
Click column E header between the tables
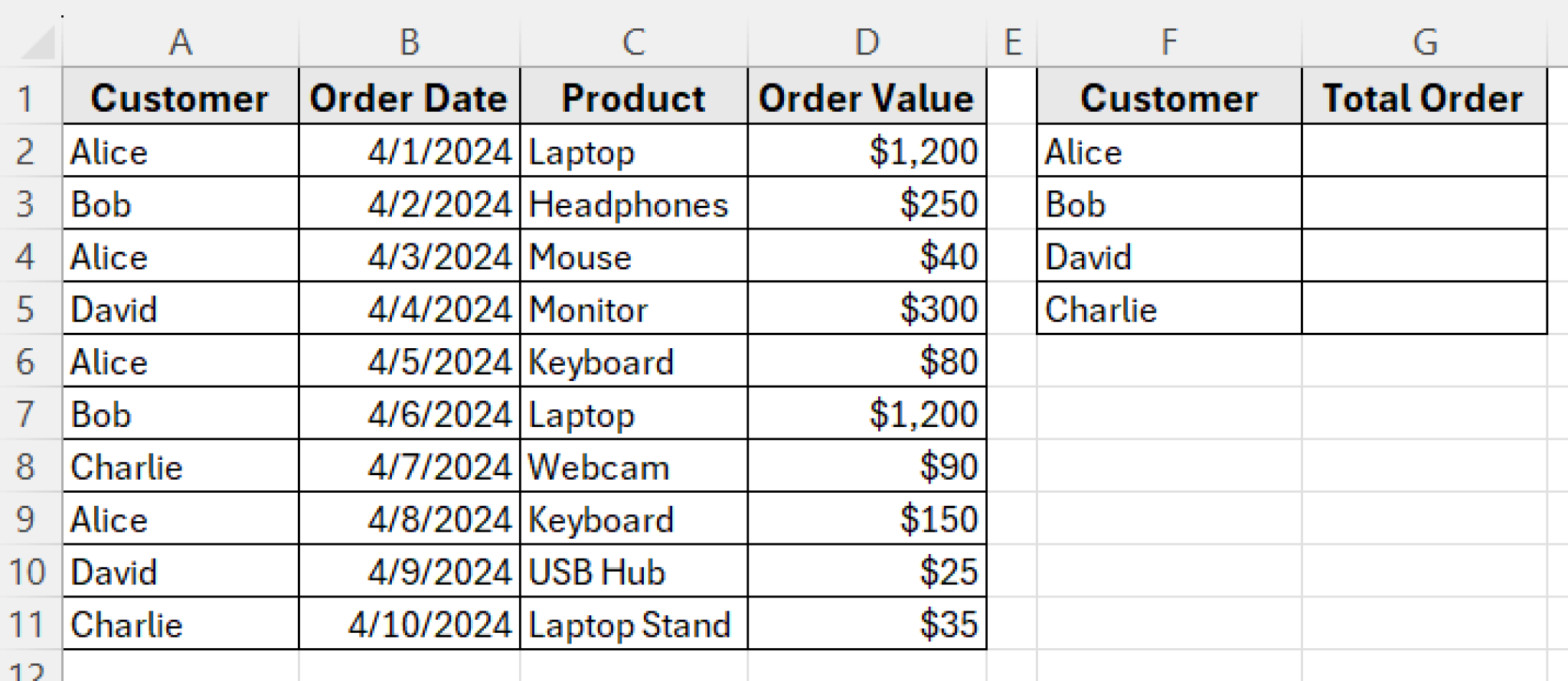[x=1012, y=42]
